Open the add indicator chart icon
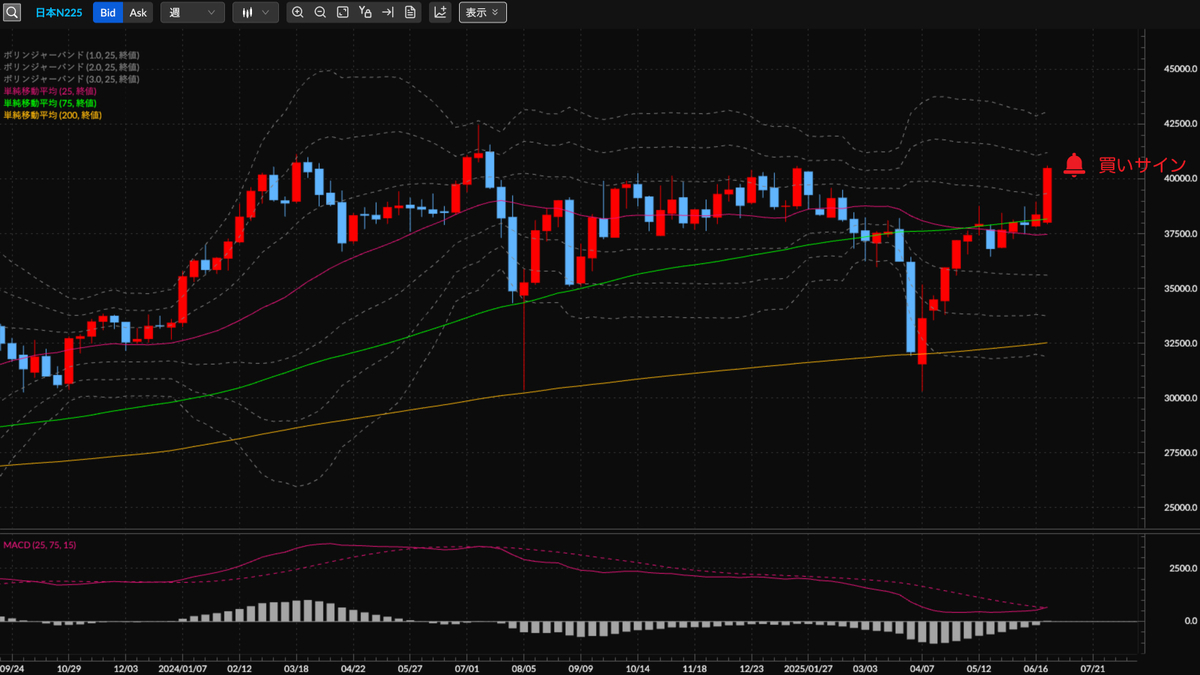The image size is (1200, 675). [x=440, y=13]
